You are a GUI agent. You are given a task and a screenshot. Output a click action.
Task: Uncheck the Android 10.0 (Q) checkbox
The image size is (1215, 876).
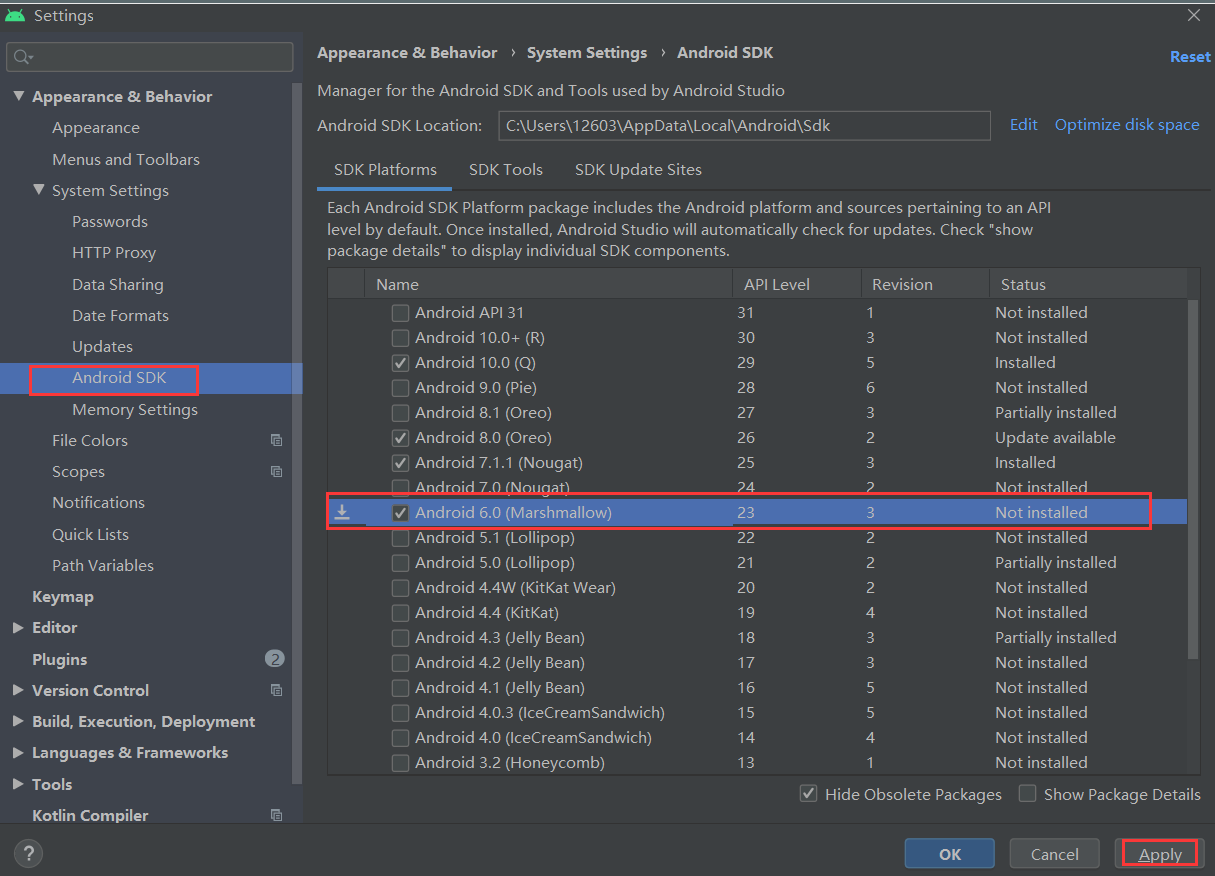click(x=400, y=362)
